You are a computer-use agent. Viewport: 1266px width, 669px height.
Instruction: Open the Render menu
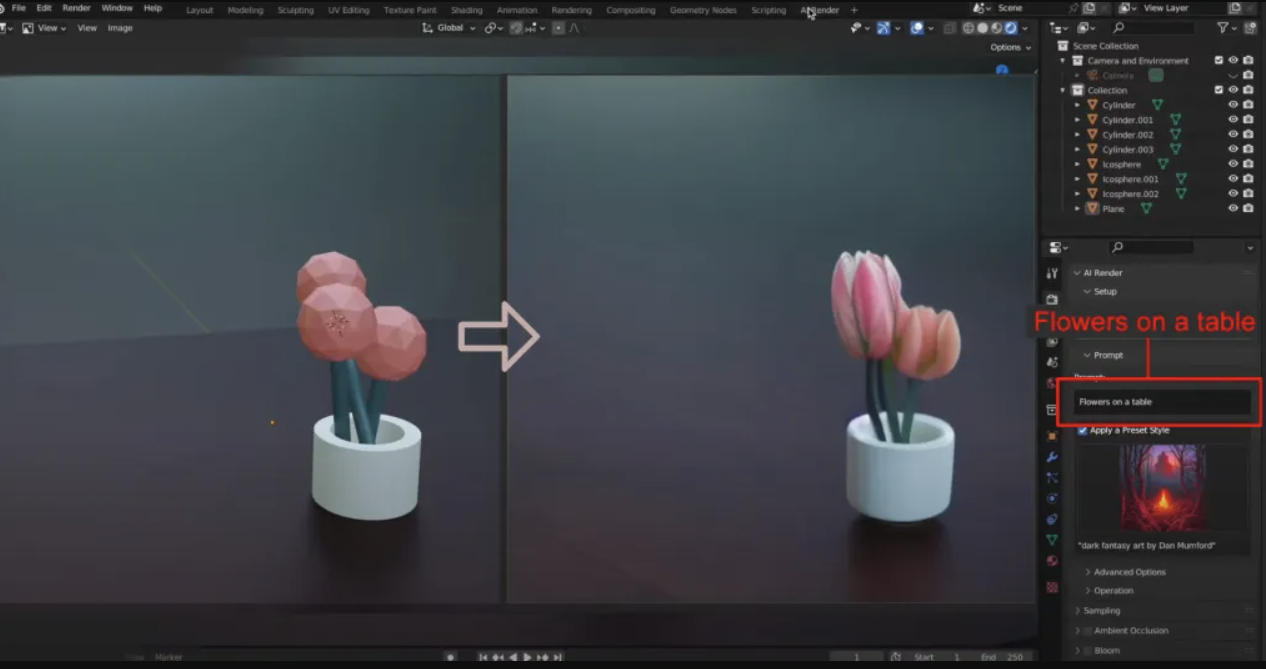click(x=76, y=8)
